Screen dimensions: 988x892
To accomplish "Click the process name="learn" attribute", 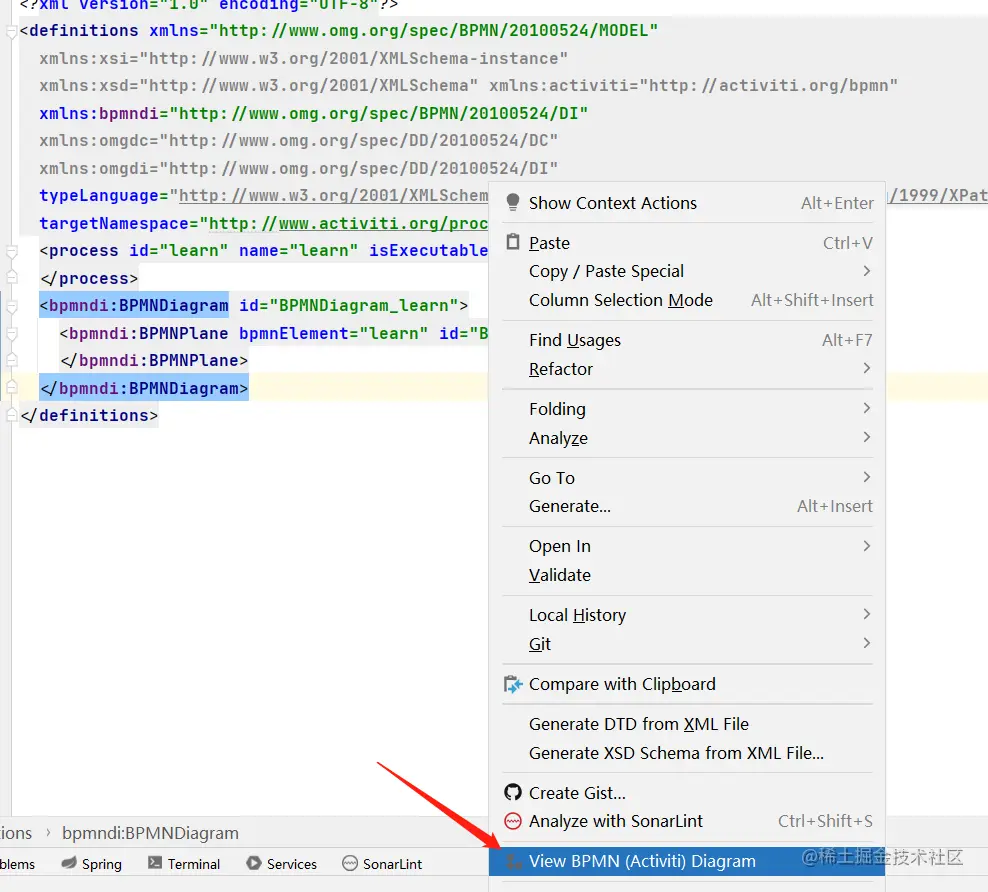I will click(x=299, y=251).
